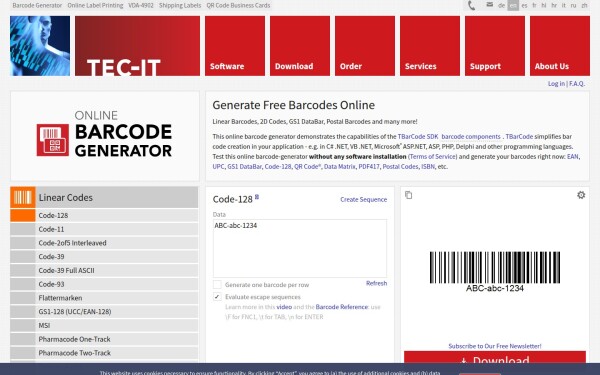Screen dimensions: 600x375
Task: Select Pharmacode One-Track barcode type
Action: [x=104, y=339]
